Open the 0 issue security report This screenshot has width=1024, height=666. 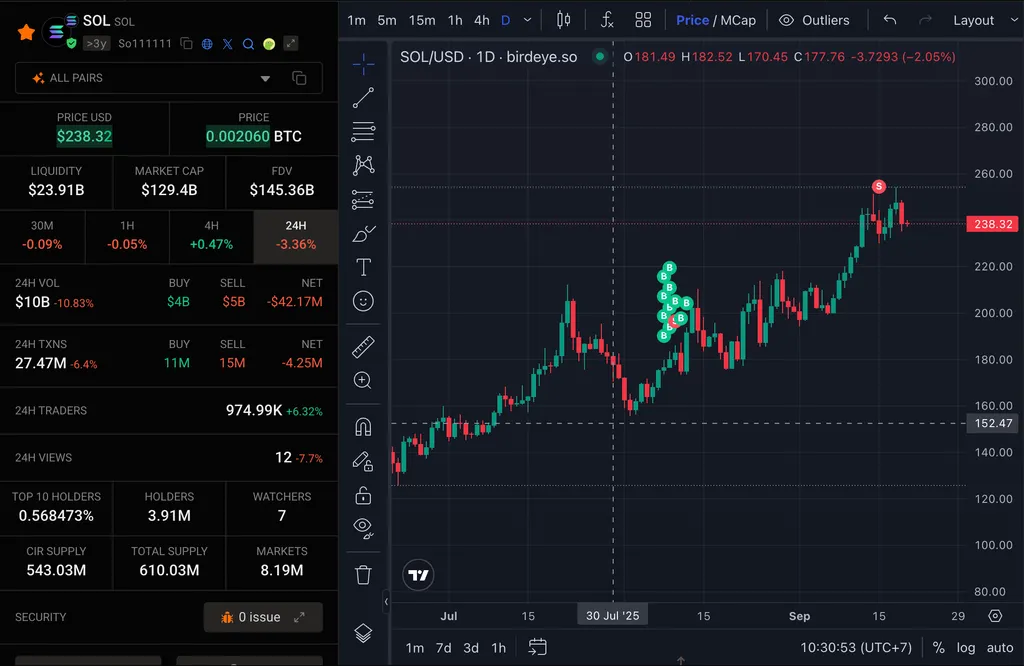point(263,617)
